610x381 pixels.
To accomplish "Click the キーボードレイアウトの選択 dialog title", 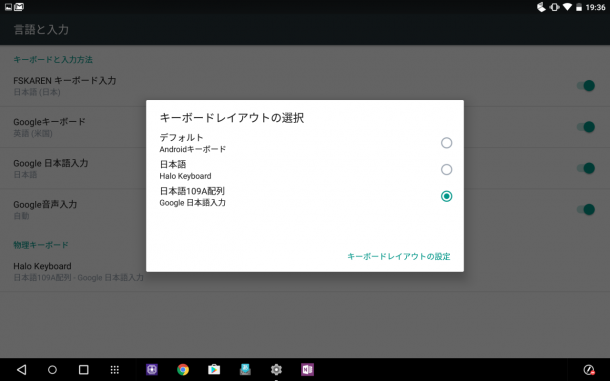I will (x=232, y=118).
